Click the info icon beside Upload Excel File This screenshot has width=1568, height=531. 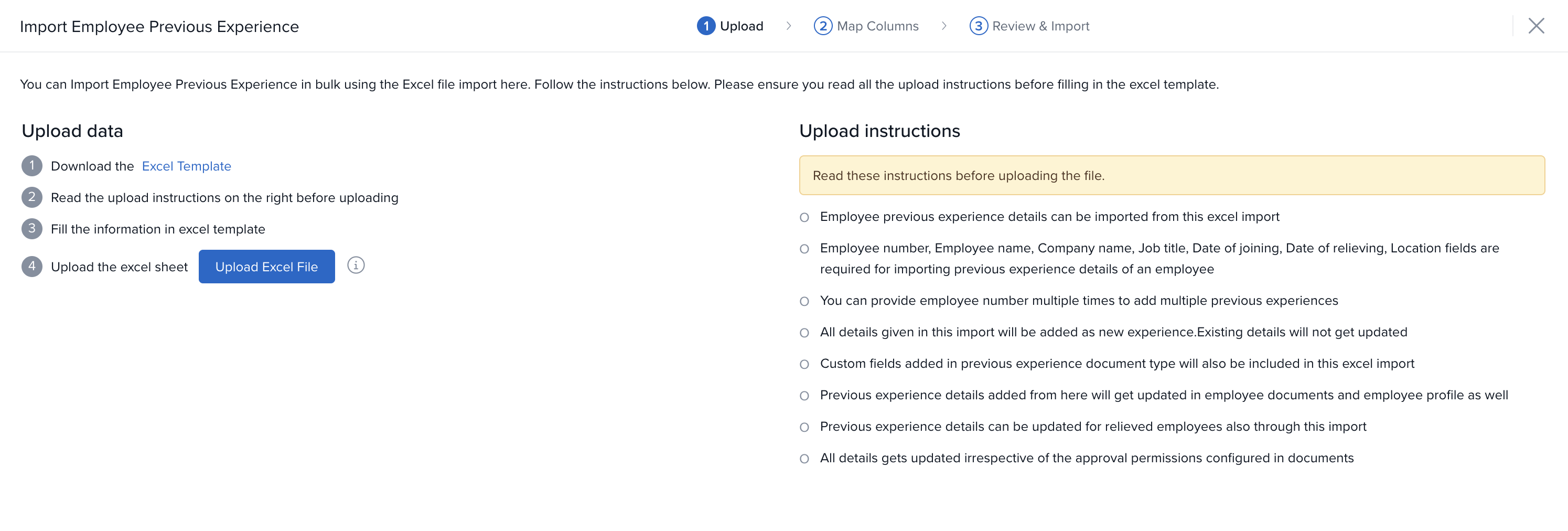pos(356,265)
